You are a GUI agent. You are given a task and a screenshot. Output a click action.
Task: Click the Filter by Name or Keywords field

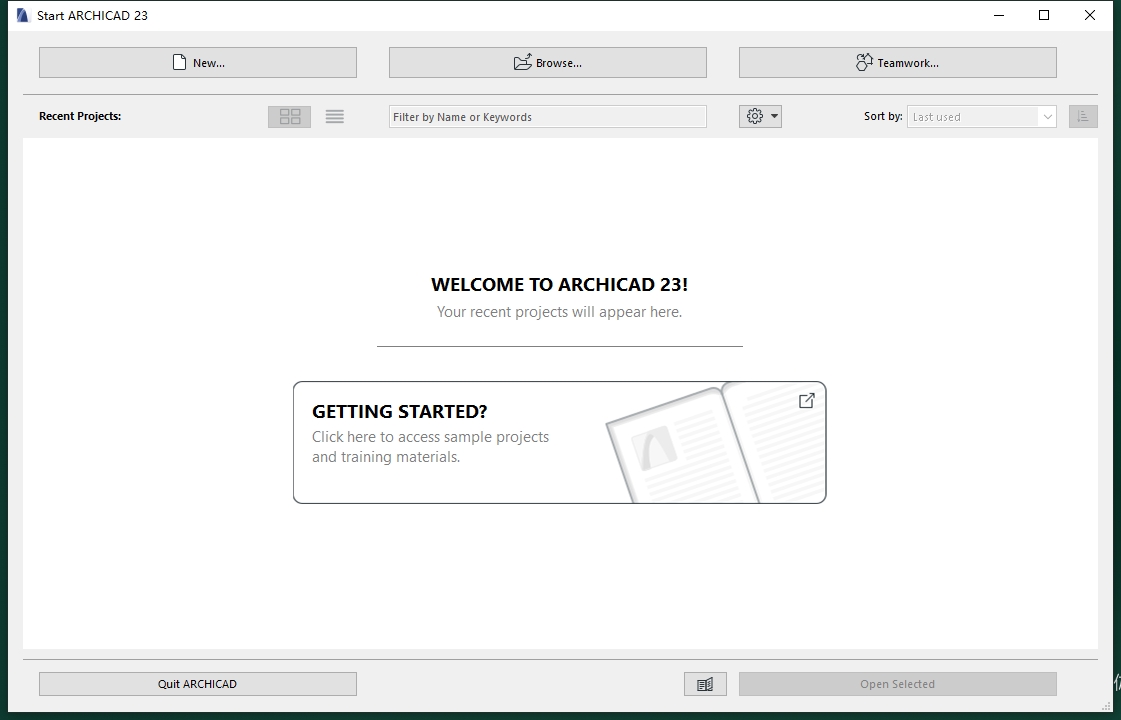pos(548,117)
